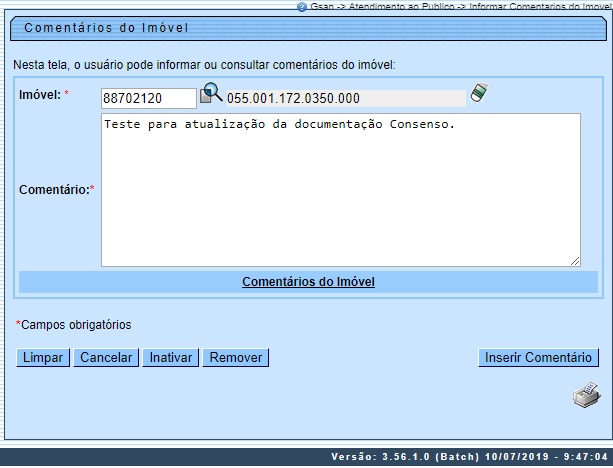Screen dimensions: 613x468
Task: Click the Comentário textarea resize handle
Action: 575,261
